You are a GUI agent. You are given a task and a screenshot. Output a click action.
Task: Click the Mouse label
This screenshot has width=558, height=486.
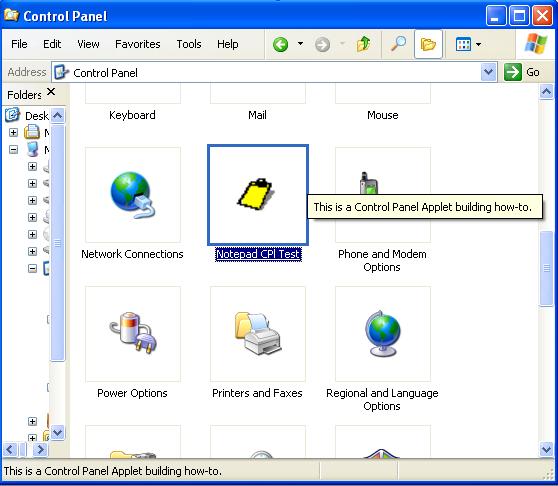point(383,115)
